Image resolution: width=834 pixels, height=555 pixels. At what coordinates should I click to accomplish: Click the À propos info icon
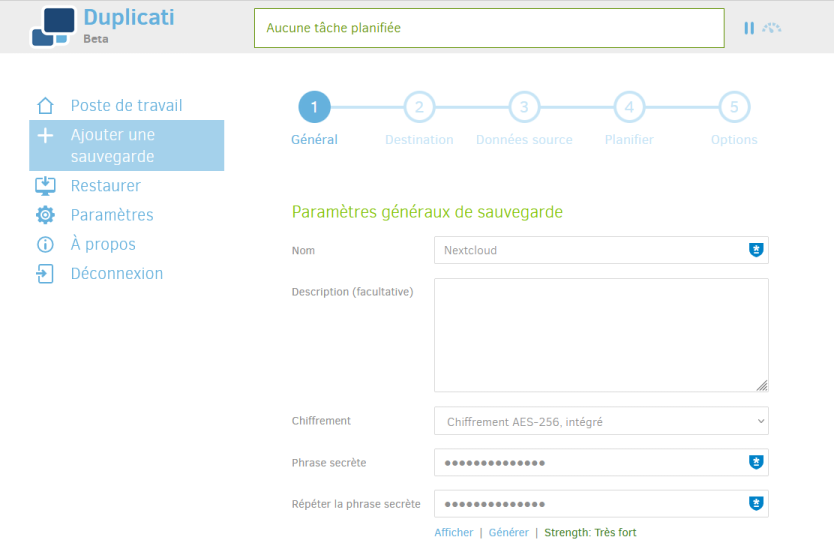tap(45, 244)
